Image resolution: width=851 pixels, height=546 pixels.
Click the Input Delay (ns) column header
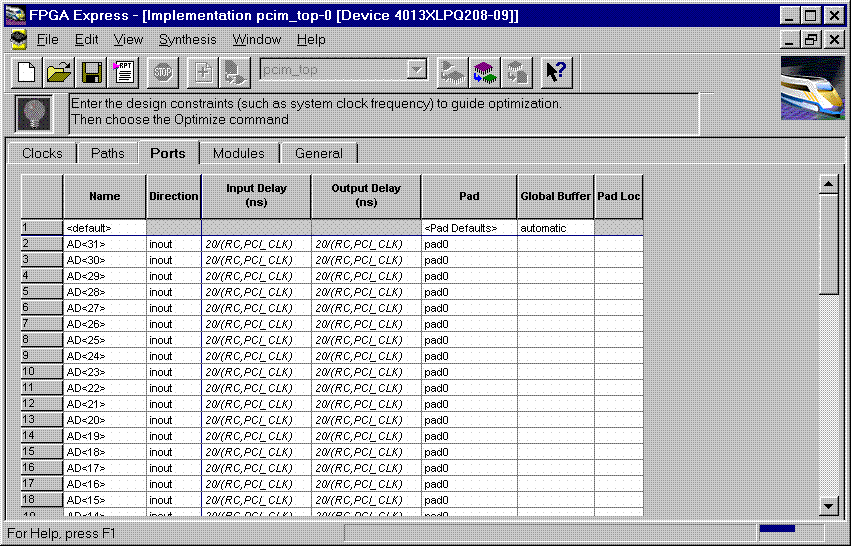(256, 196)
